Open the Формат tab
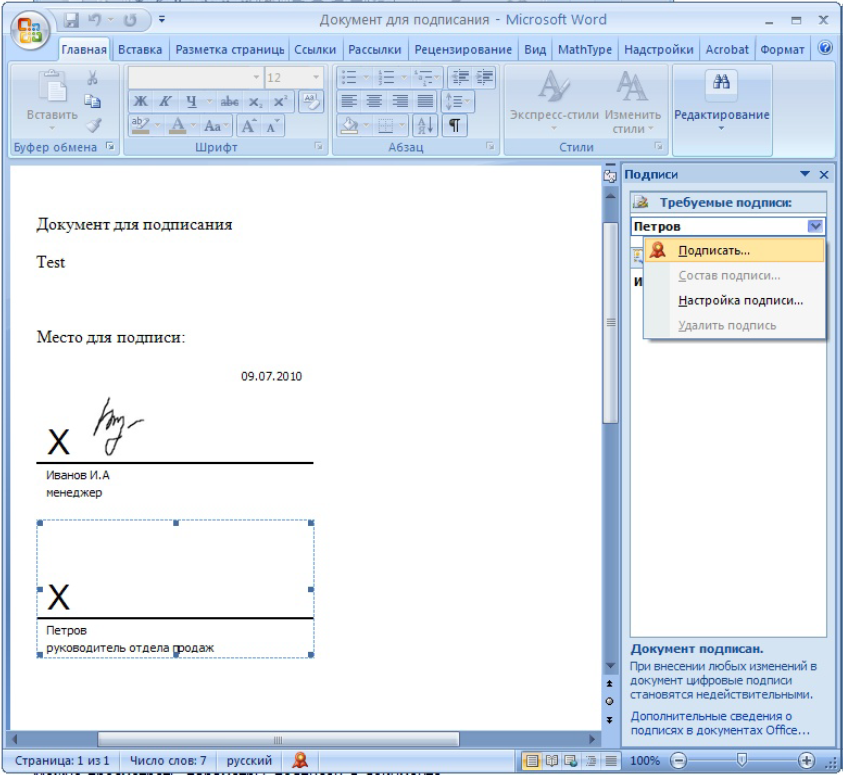This screenshot has width=843, height=775. pyautogui.click(x=782, y=49)
